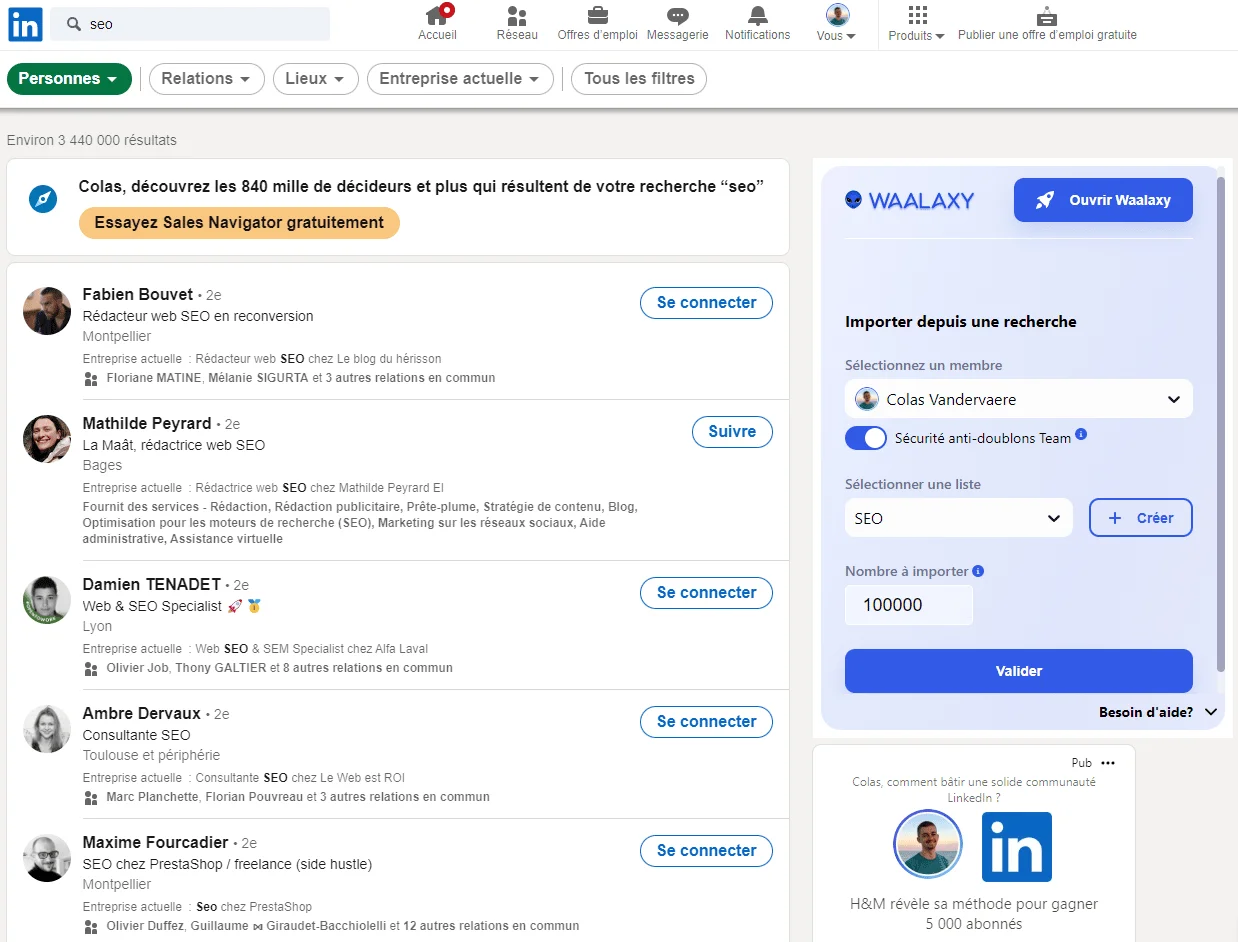Click the Créer list button
The height and width of the screenshot is (942, 1238).
(1141, 518)
